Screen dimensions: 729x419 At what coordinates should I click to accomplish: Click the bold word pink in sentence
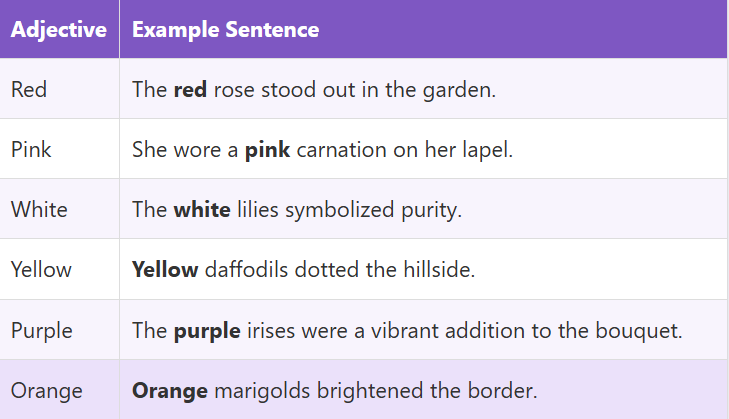267,149
